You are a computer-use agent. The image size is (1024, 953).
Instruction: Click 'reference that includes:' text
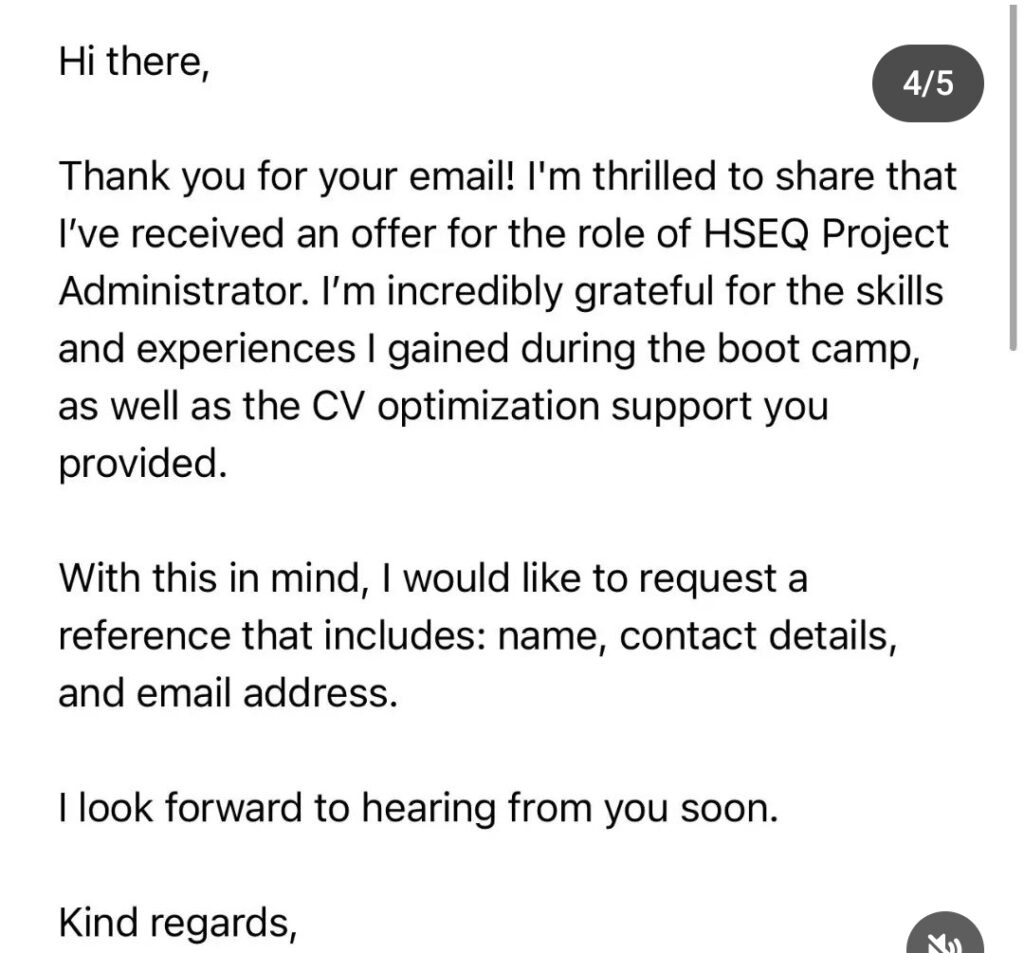[x=272, y=636]
